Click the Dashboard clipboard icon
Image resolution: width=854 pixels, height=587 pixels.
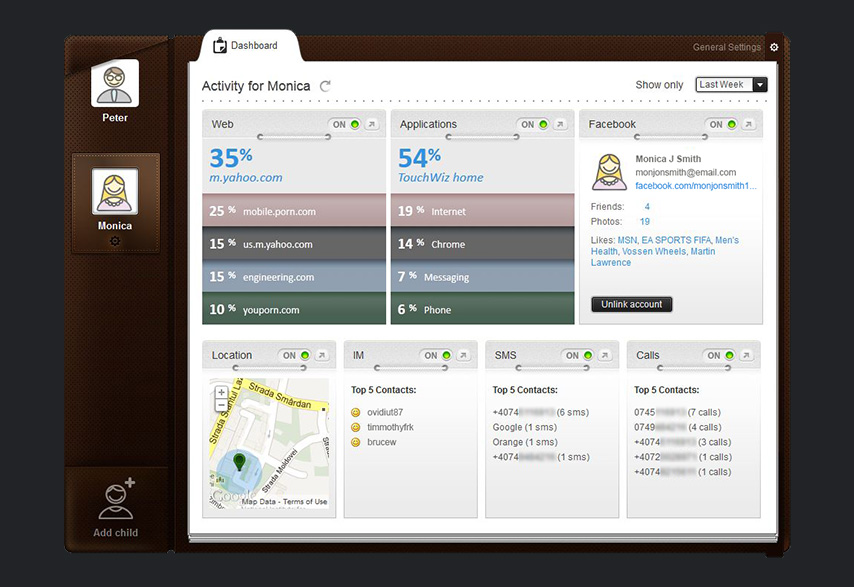pos(219,45)
